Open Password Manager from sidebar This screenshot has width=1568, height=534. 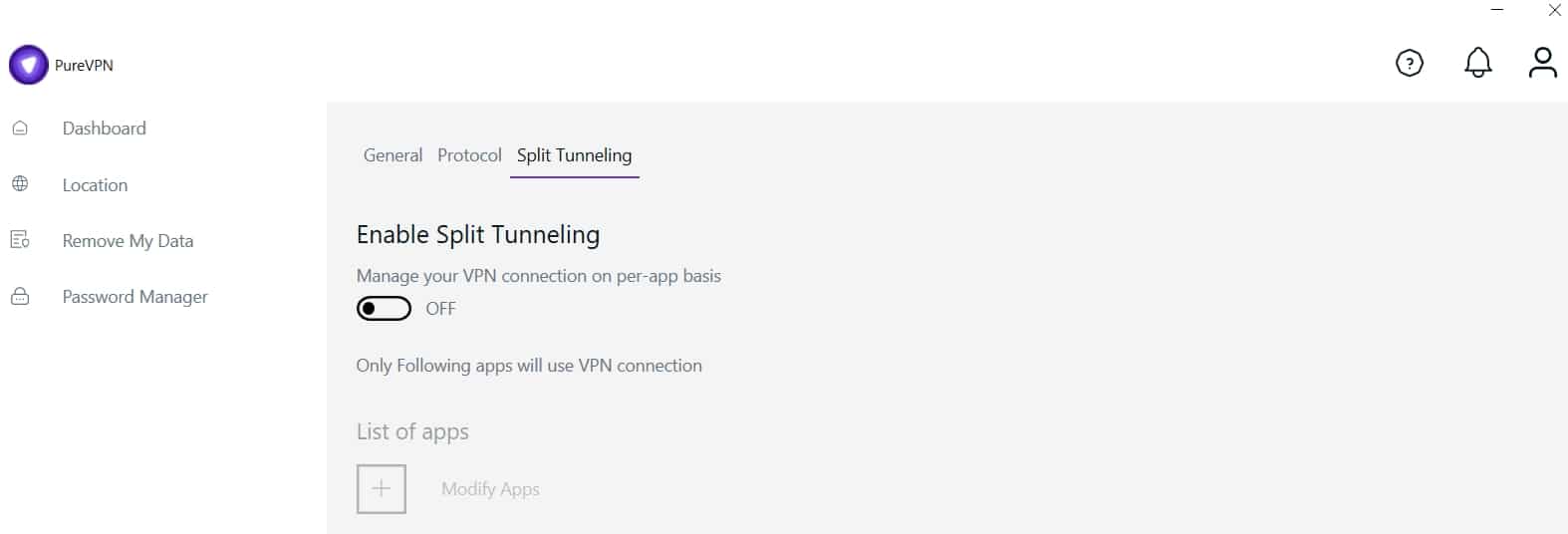point(135,297)
